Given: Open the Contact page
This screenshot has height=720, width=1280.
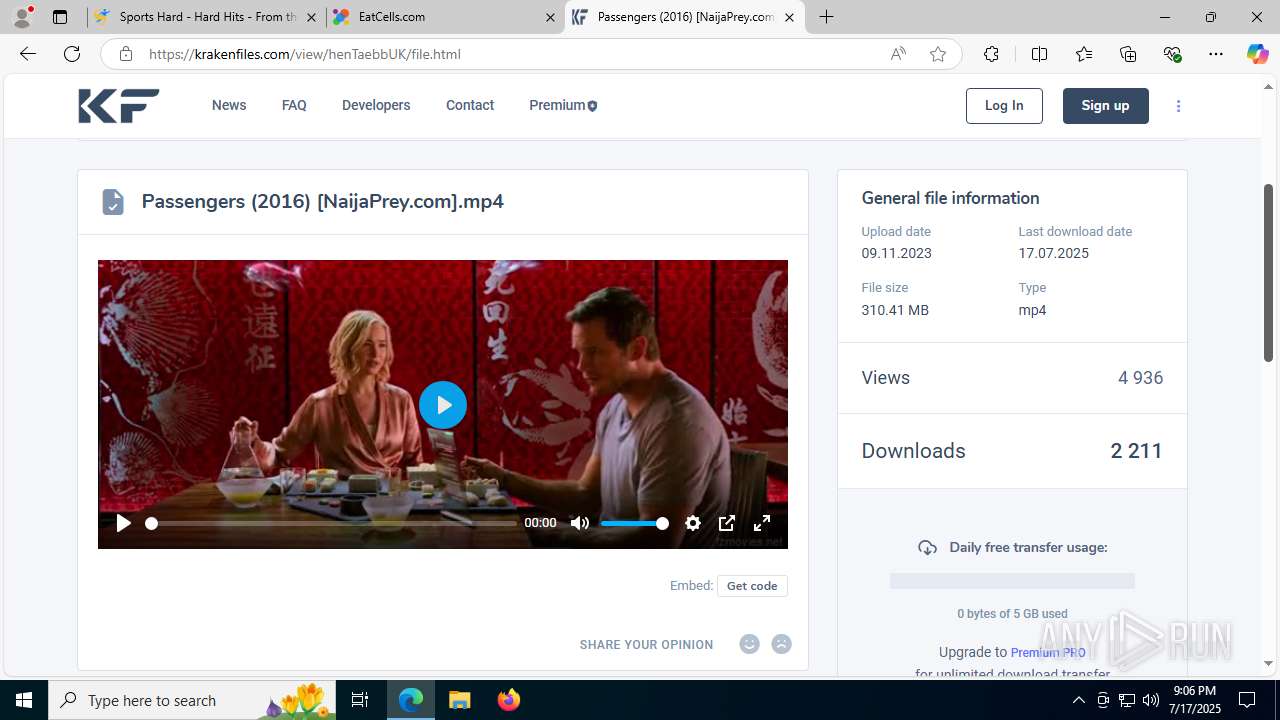Looking at the screenshot, I should (470, 105).
